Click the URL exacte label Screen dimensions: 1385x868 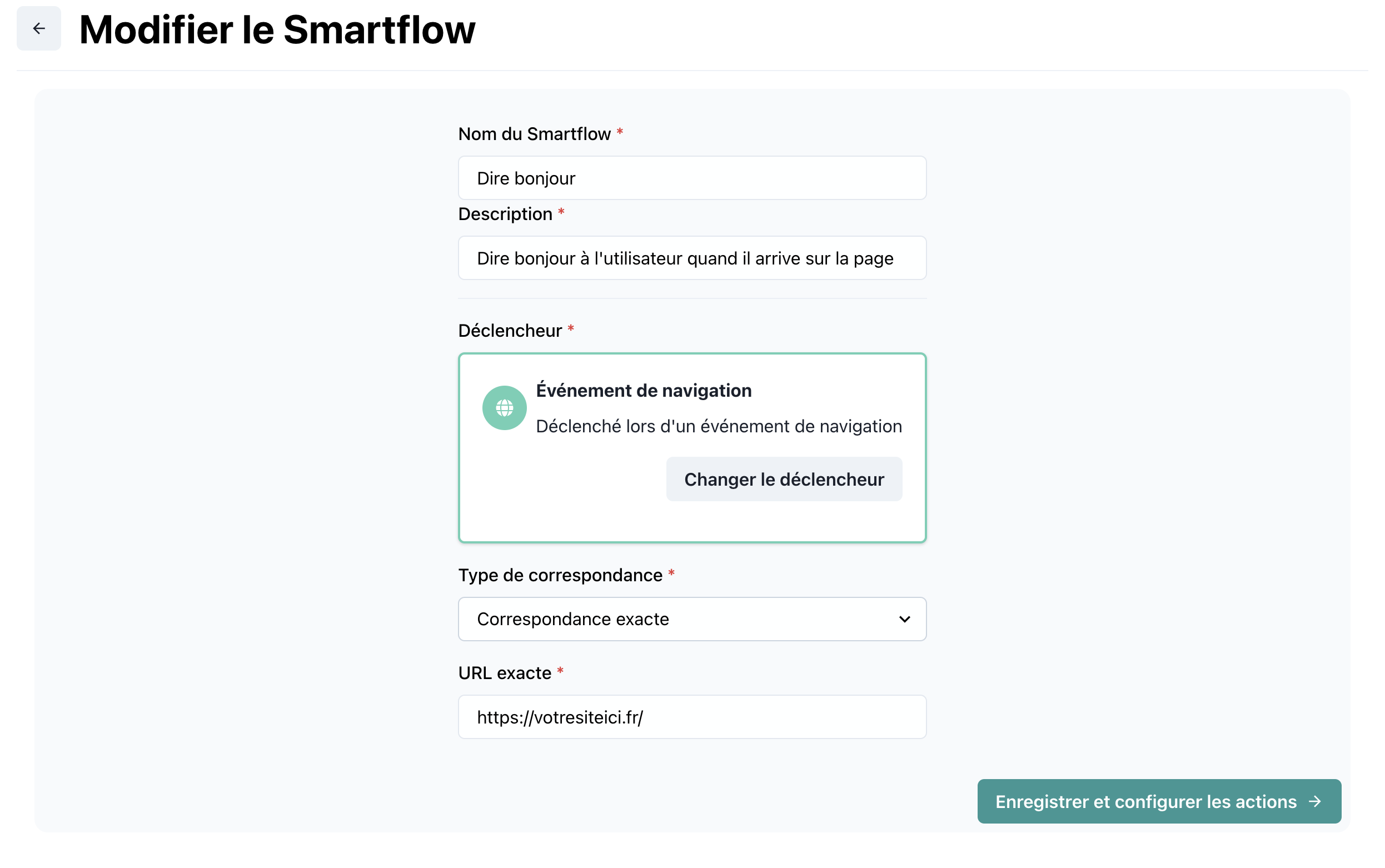504,673
